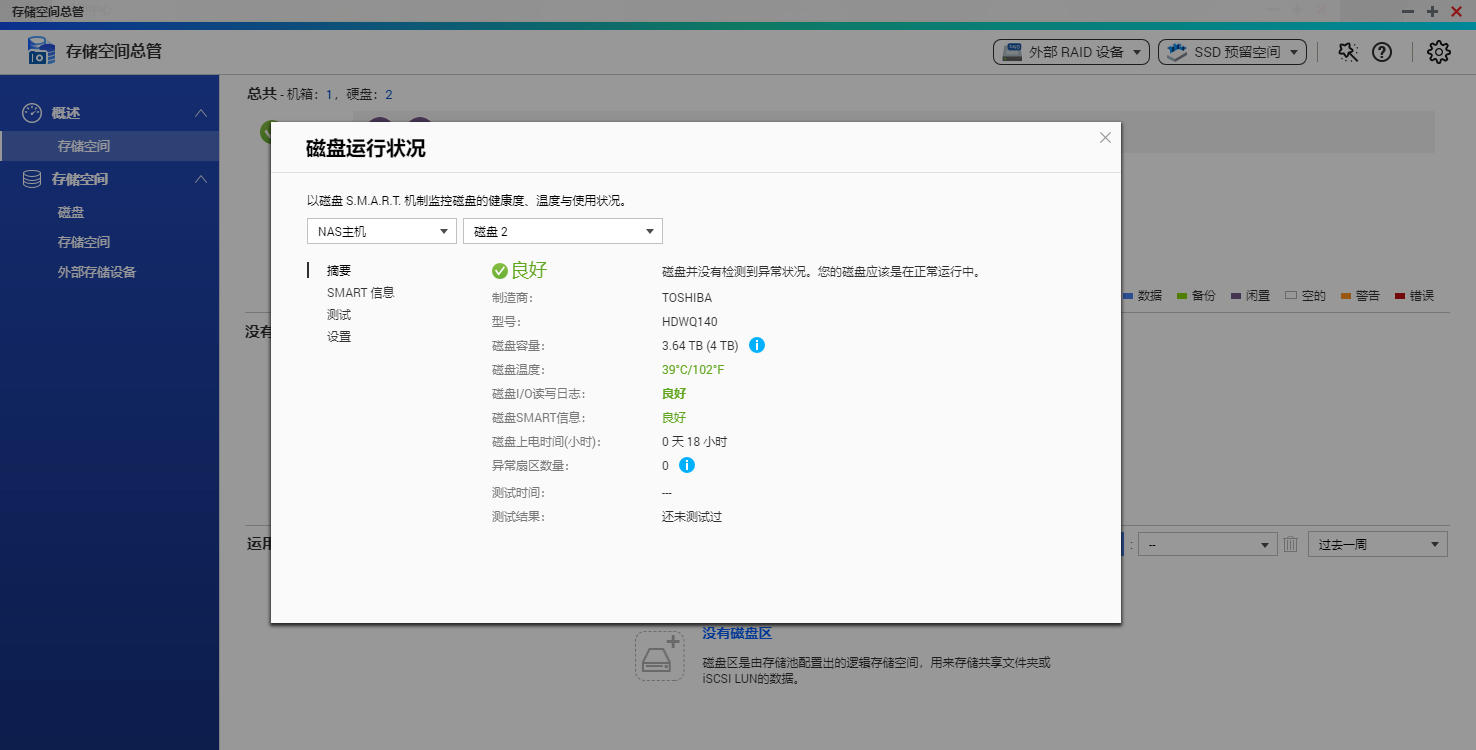Click info icon beside 3.64 TB capacity
Screen dimensions: 1476x750
[757, 345]
